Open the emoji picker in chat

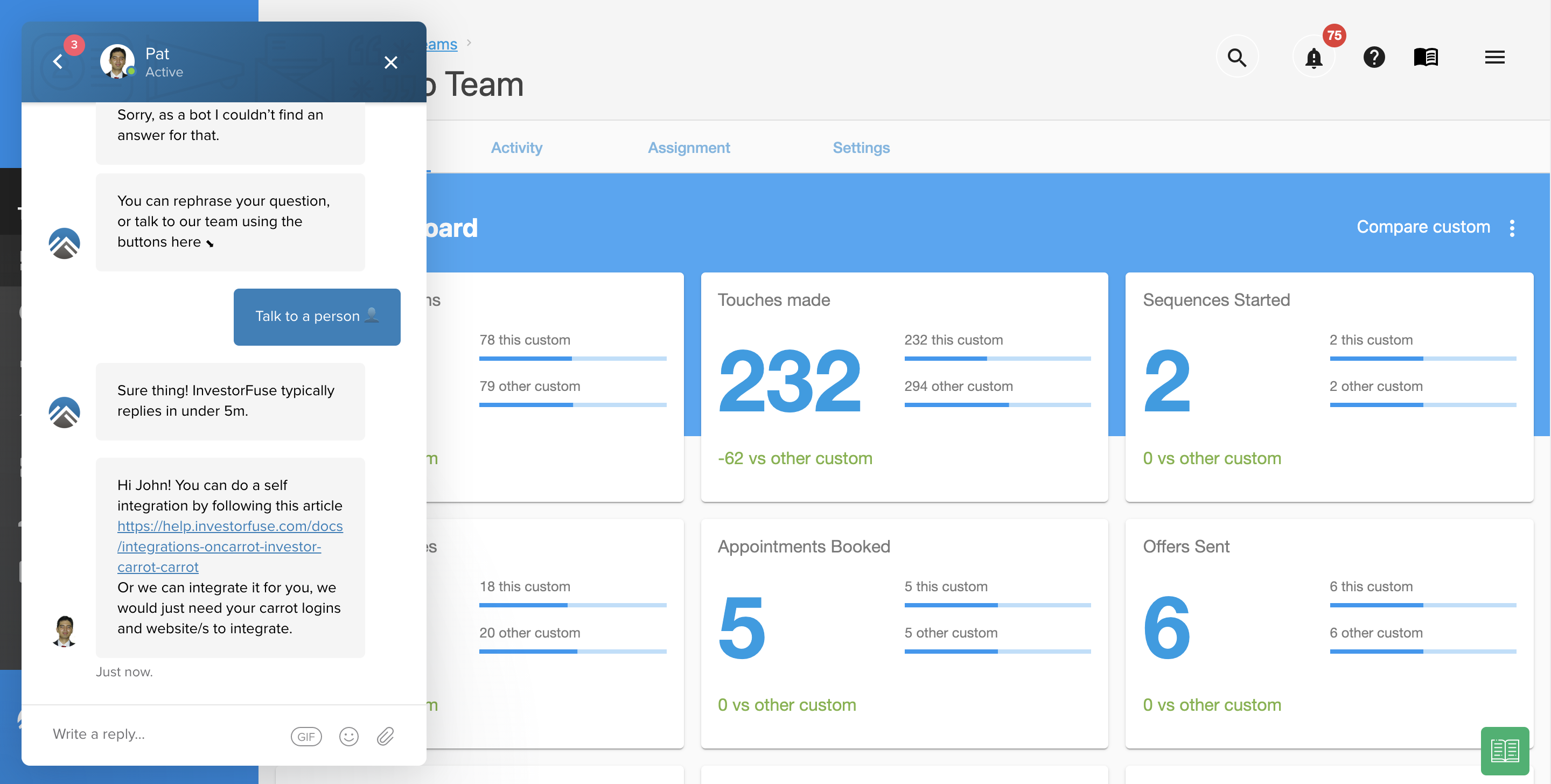pyautogui.click(x=348, y=736)
